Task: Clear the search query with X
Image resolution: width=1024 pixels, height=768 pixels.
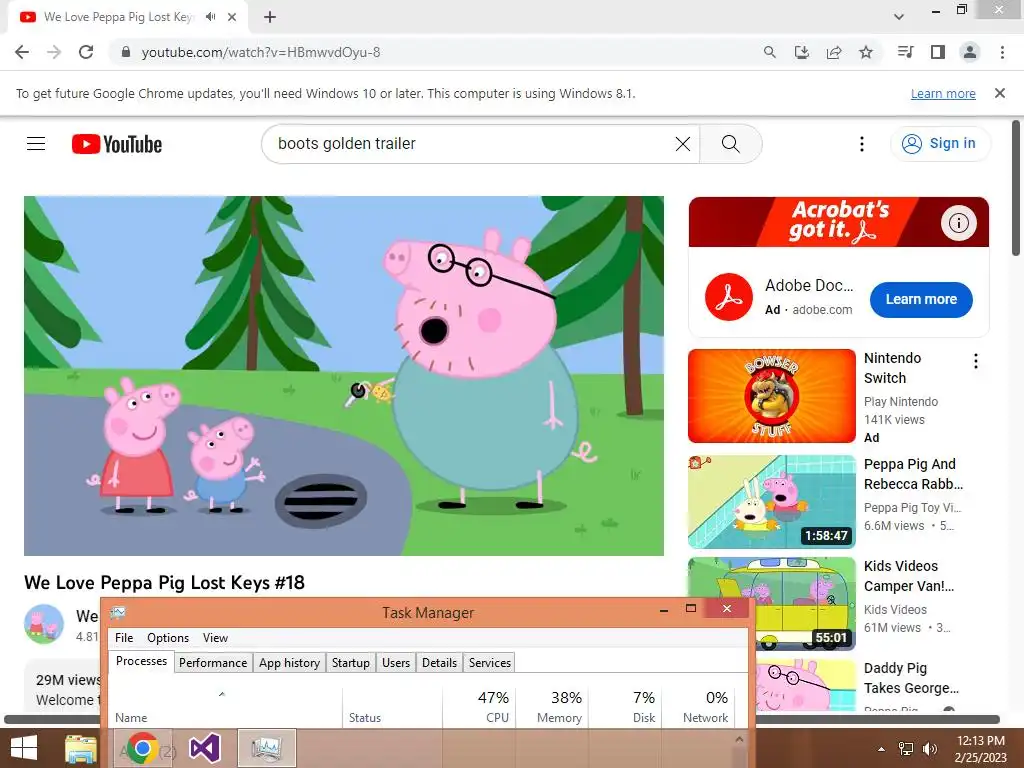Action: (683, 144)
